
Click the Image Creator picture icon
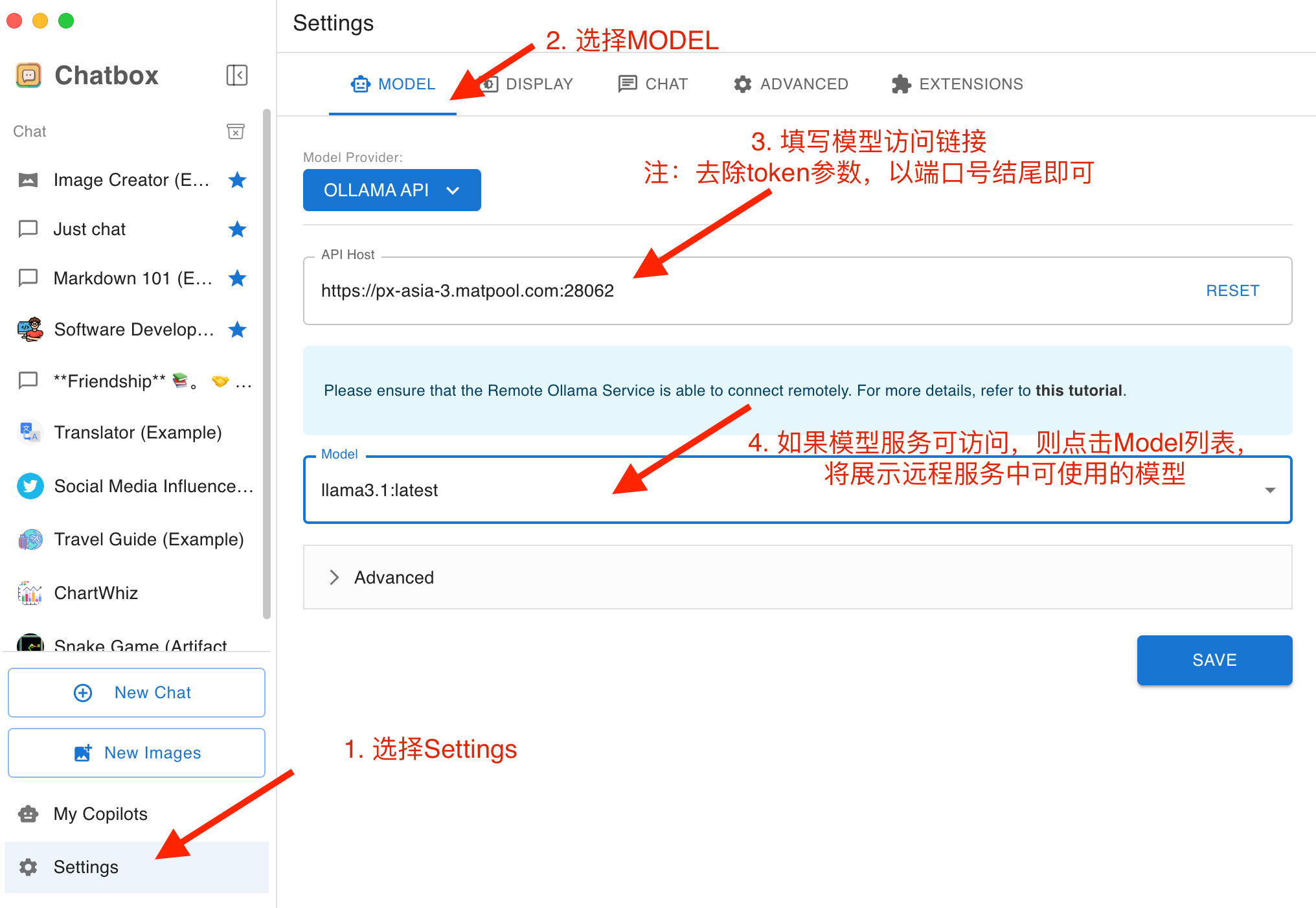point(28,179)
